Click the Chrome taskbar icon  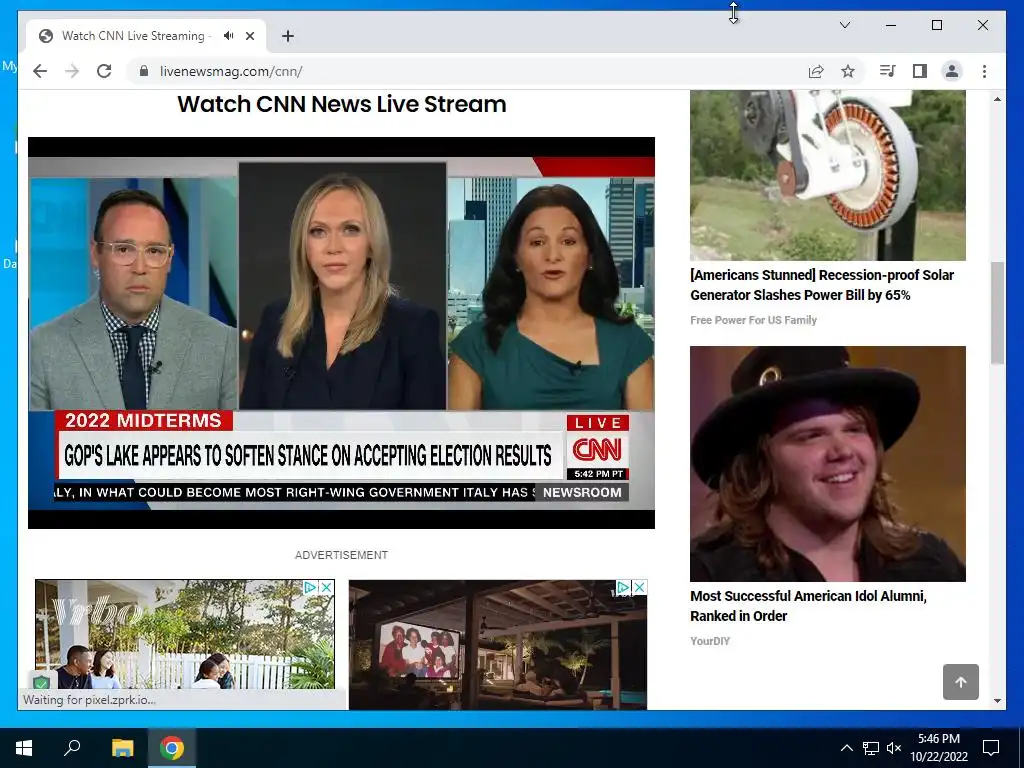[172, 748]
